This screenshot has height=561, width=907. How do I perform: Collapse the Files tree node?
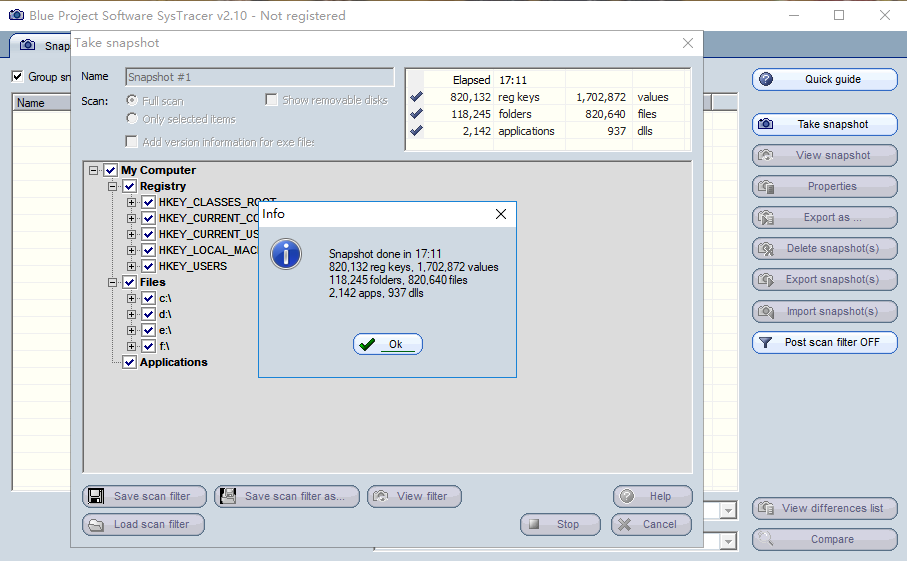pos(112,282)
